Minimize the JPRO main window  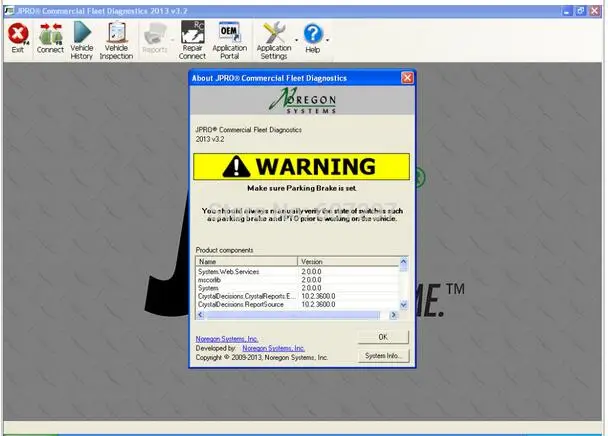567,11
